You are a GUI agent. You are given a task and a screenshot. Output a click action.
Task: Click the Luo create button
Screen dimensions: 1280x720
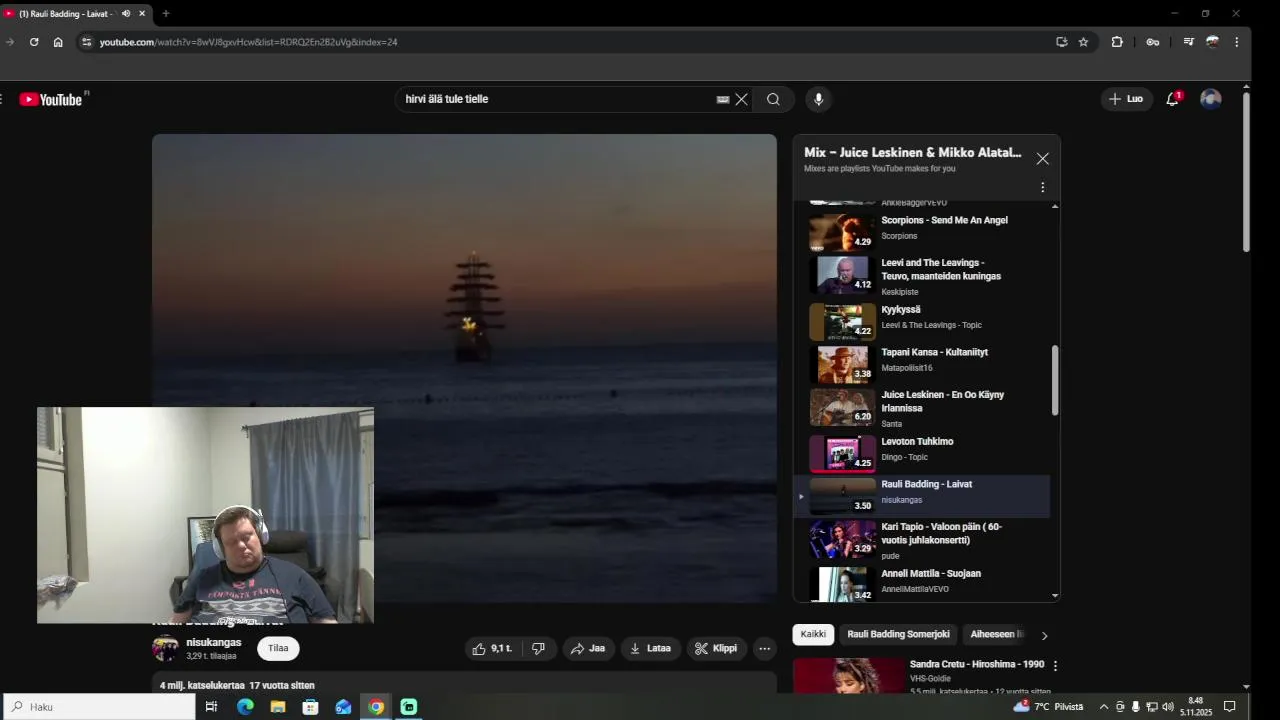point(1126,99)
